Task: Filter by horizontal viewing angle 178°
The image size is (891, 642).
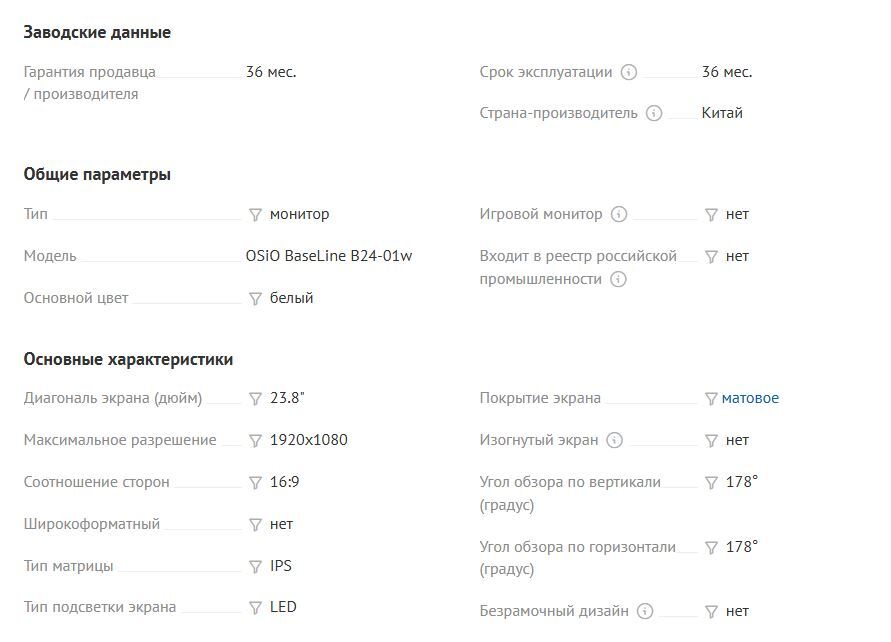Action: [711, 548]
